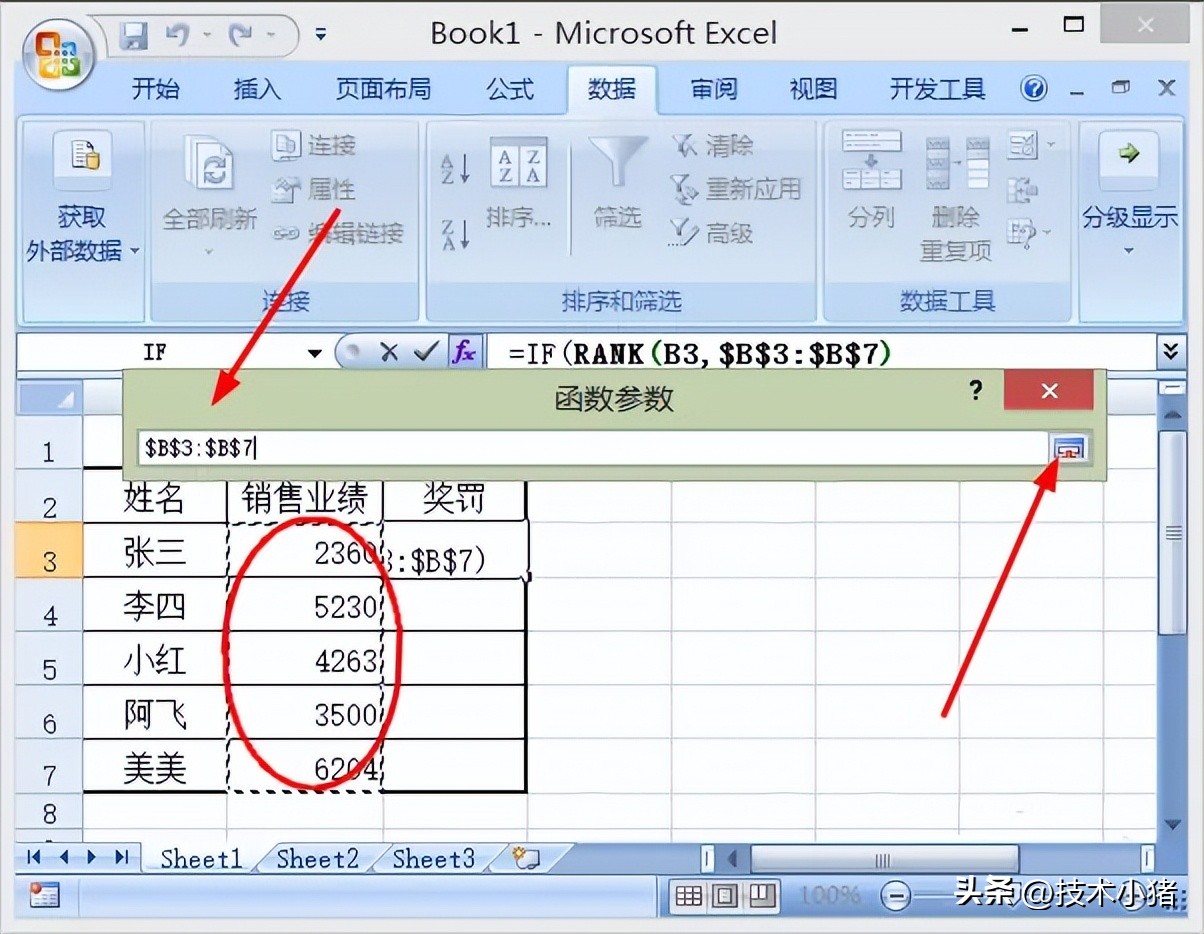1204x934 pixels.
Task: Click 连接 connections button
Action: [314, 146]
